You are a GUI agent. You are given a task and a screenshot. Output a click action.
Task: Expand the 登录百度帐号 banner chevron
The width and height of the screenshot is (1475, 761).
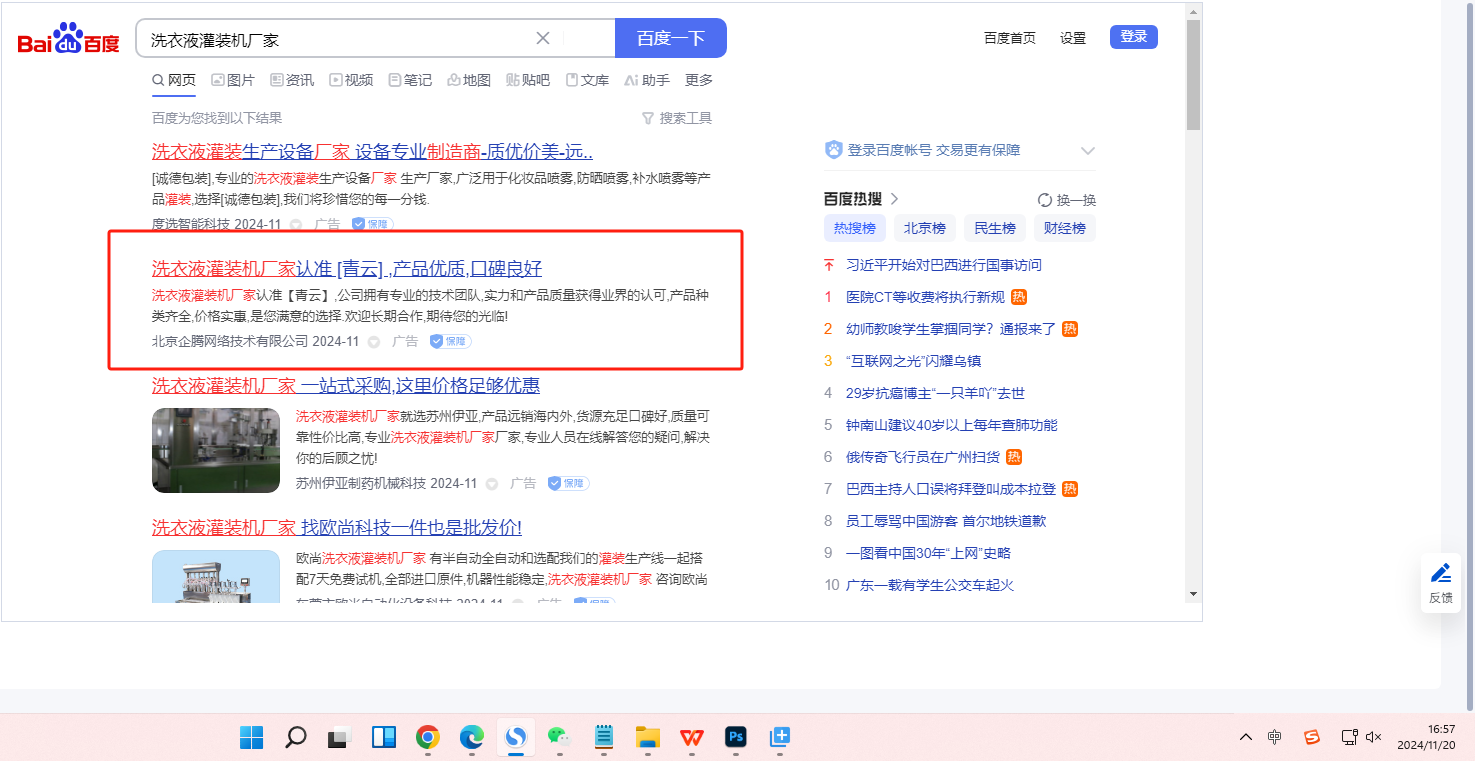pos(1088,151)
